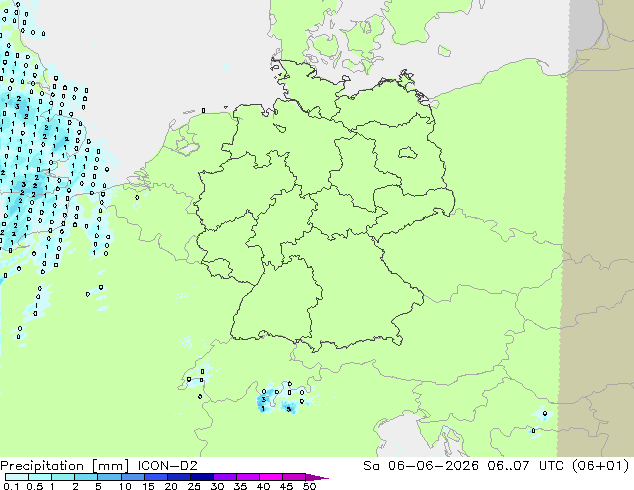Select the 35–40 mm legend color box
The image size is (634, 490).
tap(247, 477)
